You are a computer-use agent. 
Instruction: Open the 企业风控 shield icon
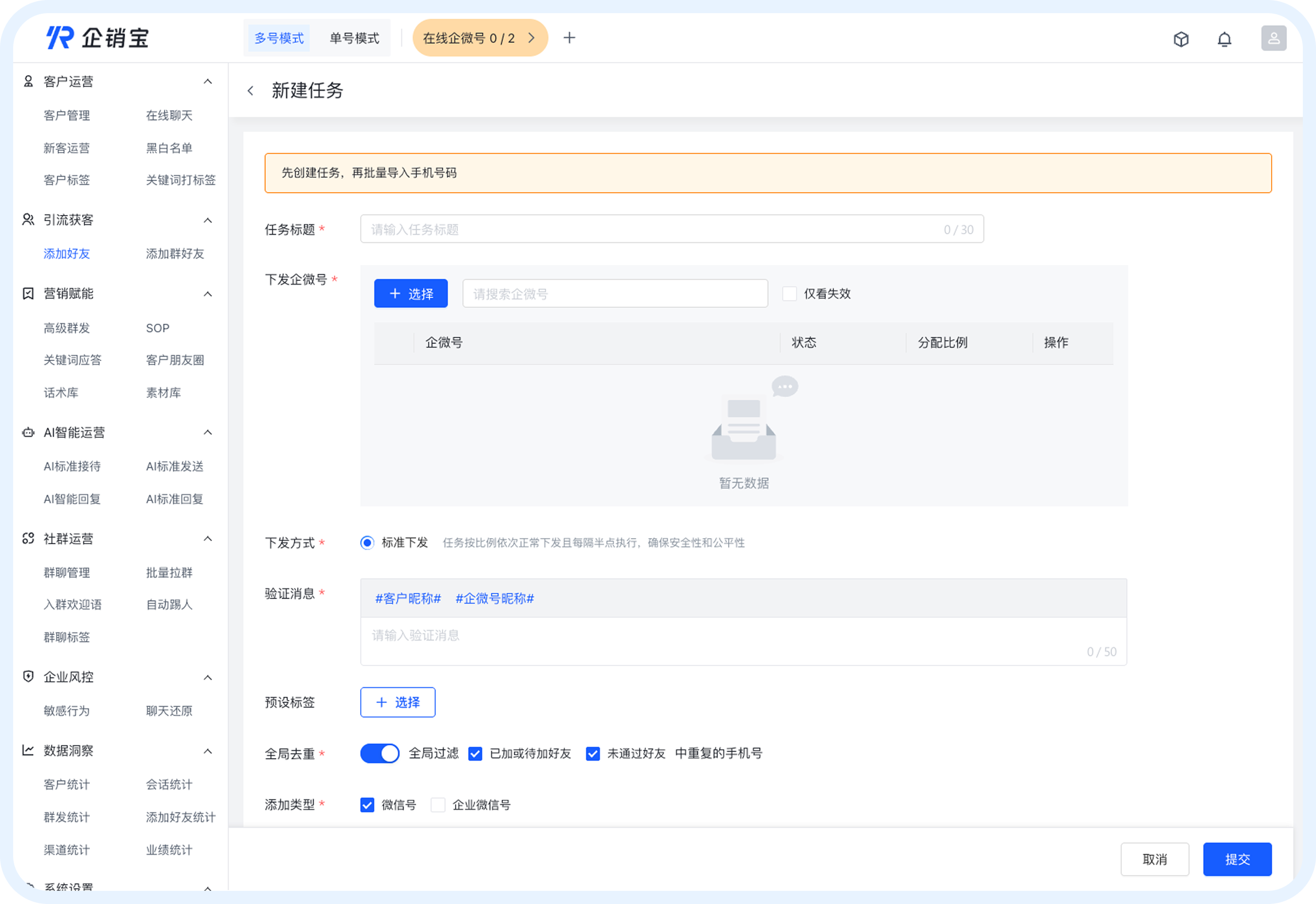[x=28, y=676]
